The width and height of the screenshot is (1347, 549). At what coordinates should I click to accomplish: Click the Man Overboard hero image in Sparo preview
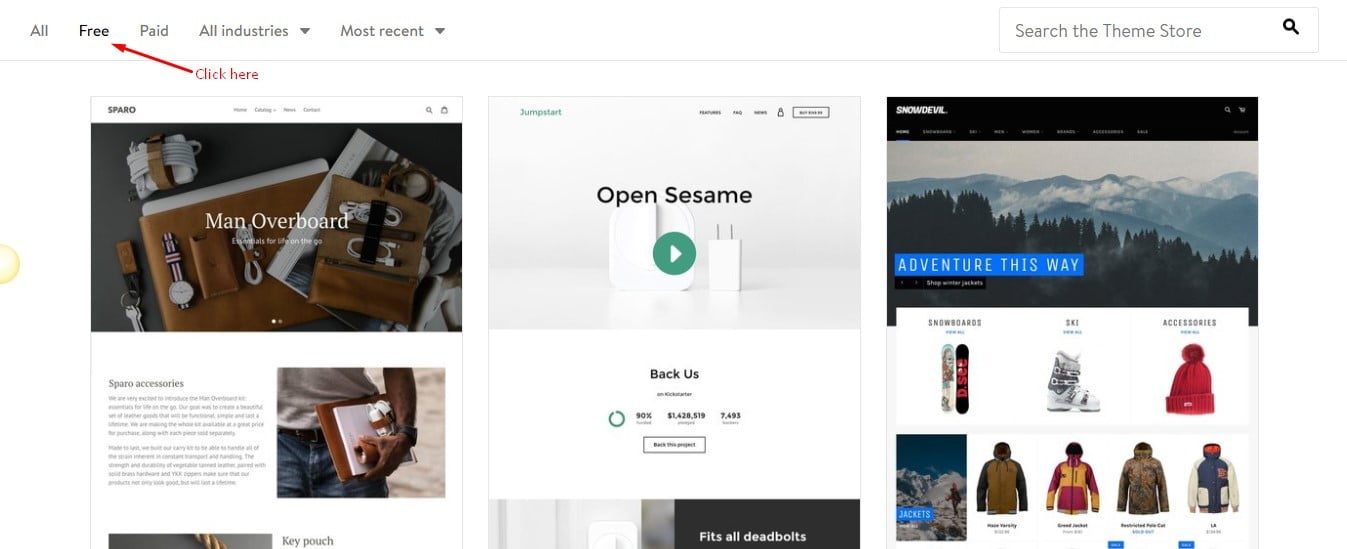pos(276,227)
